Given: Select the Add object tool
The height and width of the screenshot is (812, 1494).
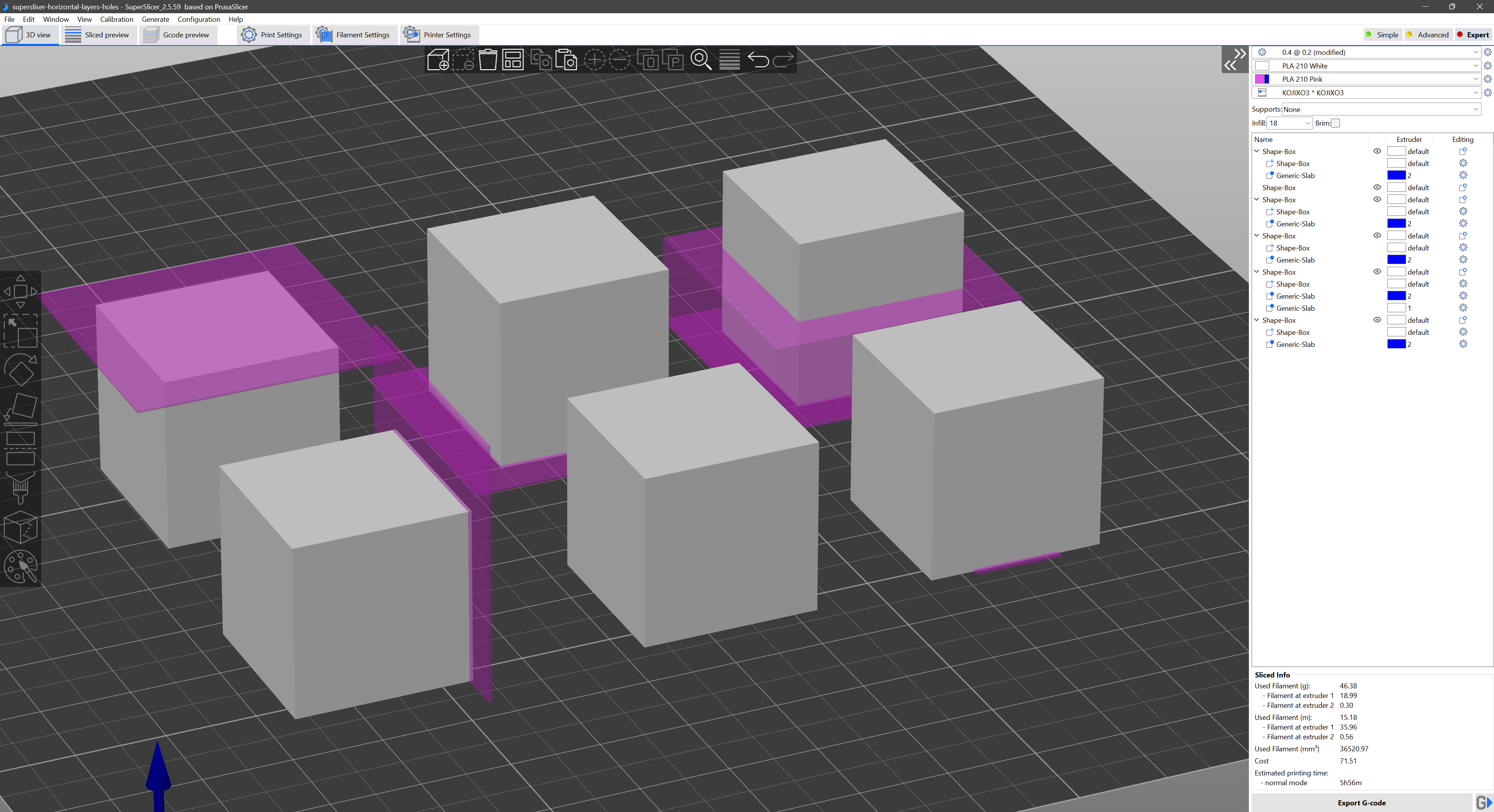Looking at the screenshot, I should 438,60.
